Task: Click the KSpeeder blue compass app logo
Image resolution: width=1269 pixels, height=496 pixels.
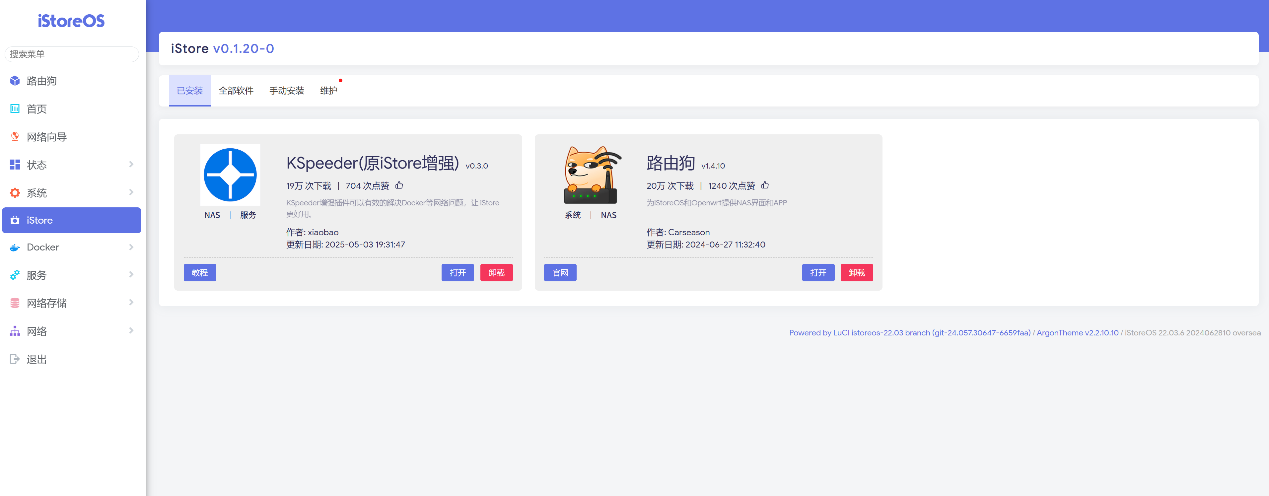Action: pos(230,174)
